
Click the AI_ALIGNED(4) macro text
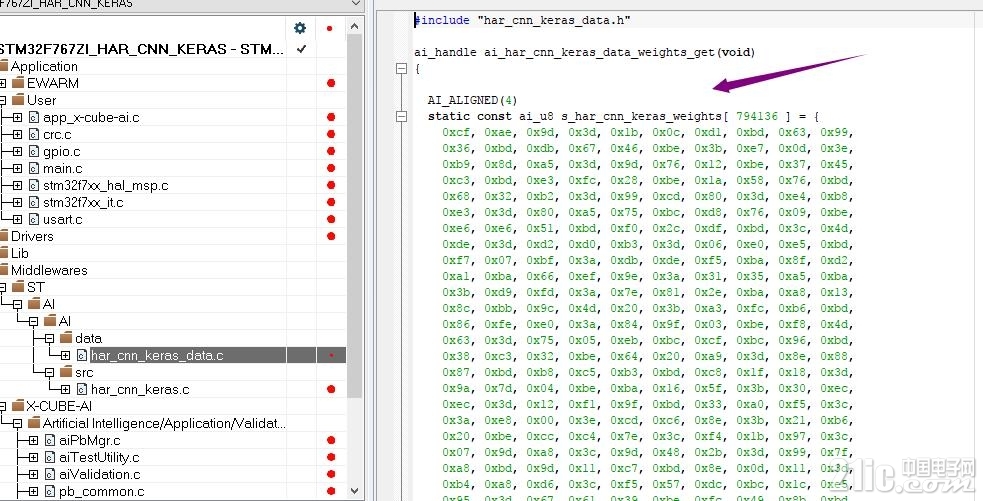(473, 100)
